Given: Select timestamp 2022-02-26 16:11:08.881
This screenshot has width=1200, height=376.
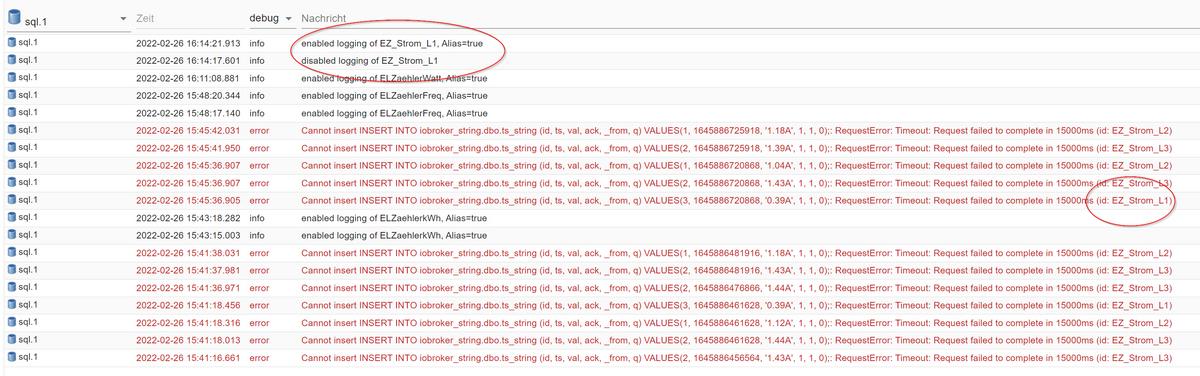Looking at the screenshot, I should (188, 78).
